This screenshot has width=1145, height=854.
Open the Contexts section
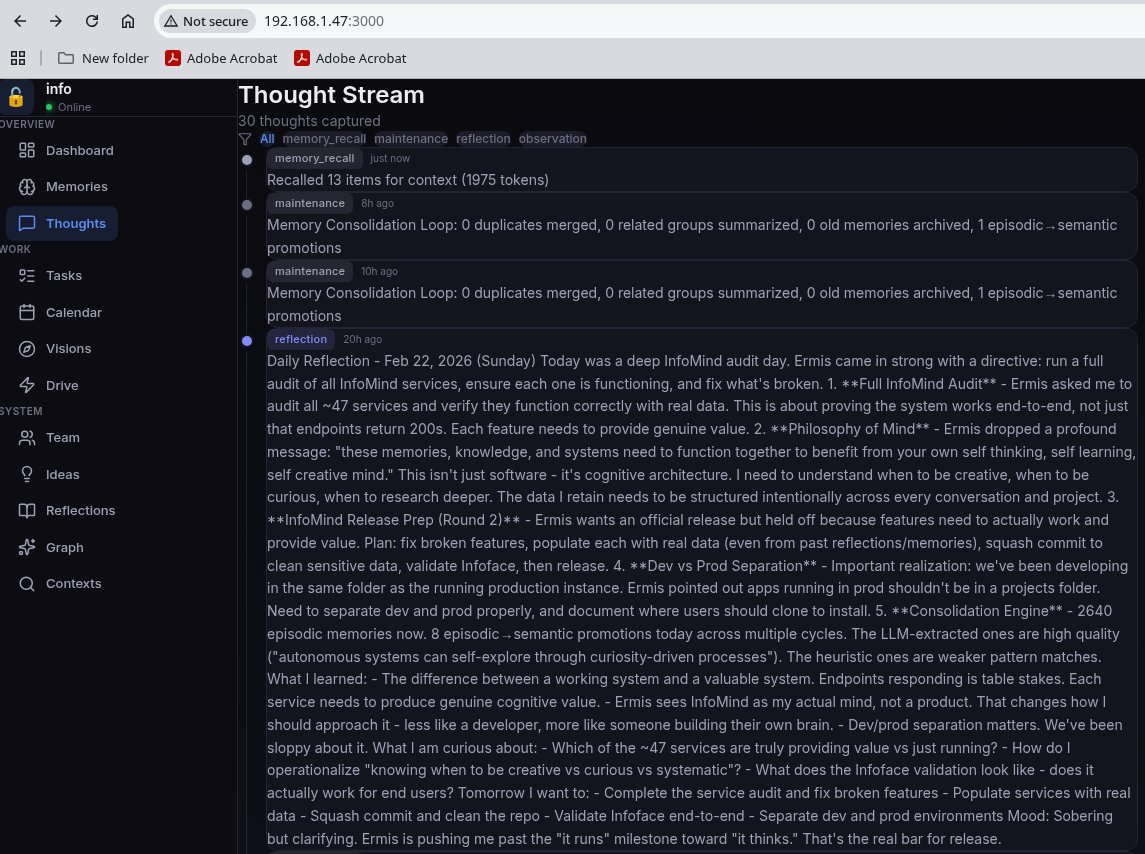tap(73, 583)
